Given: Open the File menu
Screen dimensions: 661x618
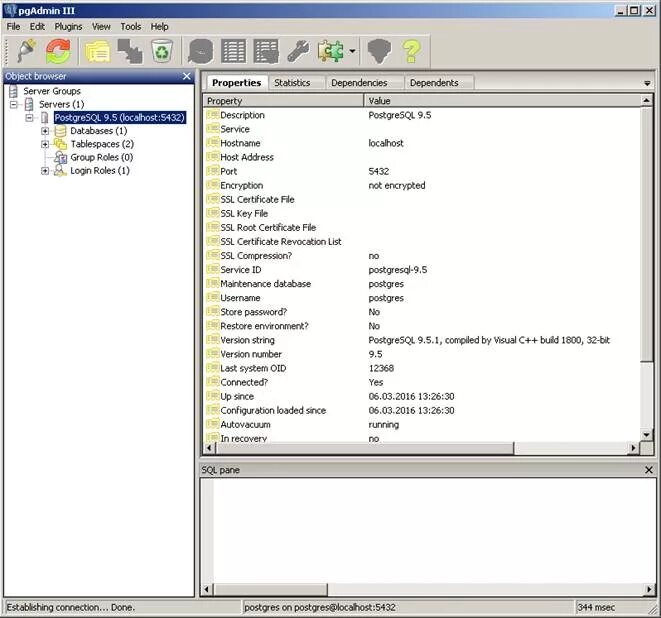Looking at the screenshot, I should (x=13, y=27).
